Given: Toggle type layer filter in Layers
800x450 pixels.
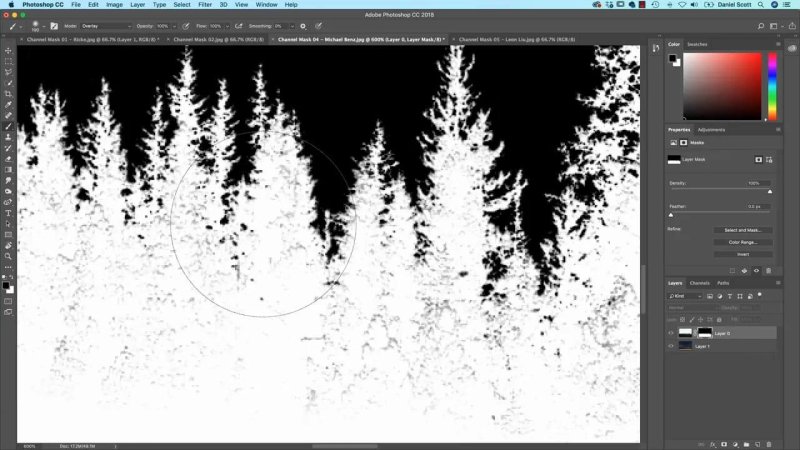Looking at the screenshot, I should 730,296.
